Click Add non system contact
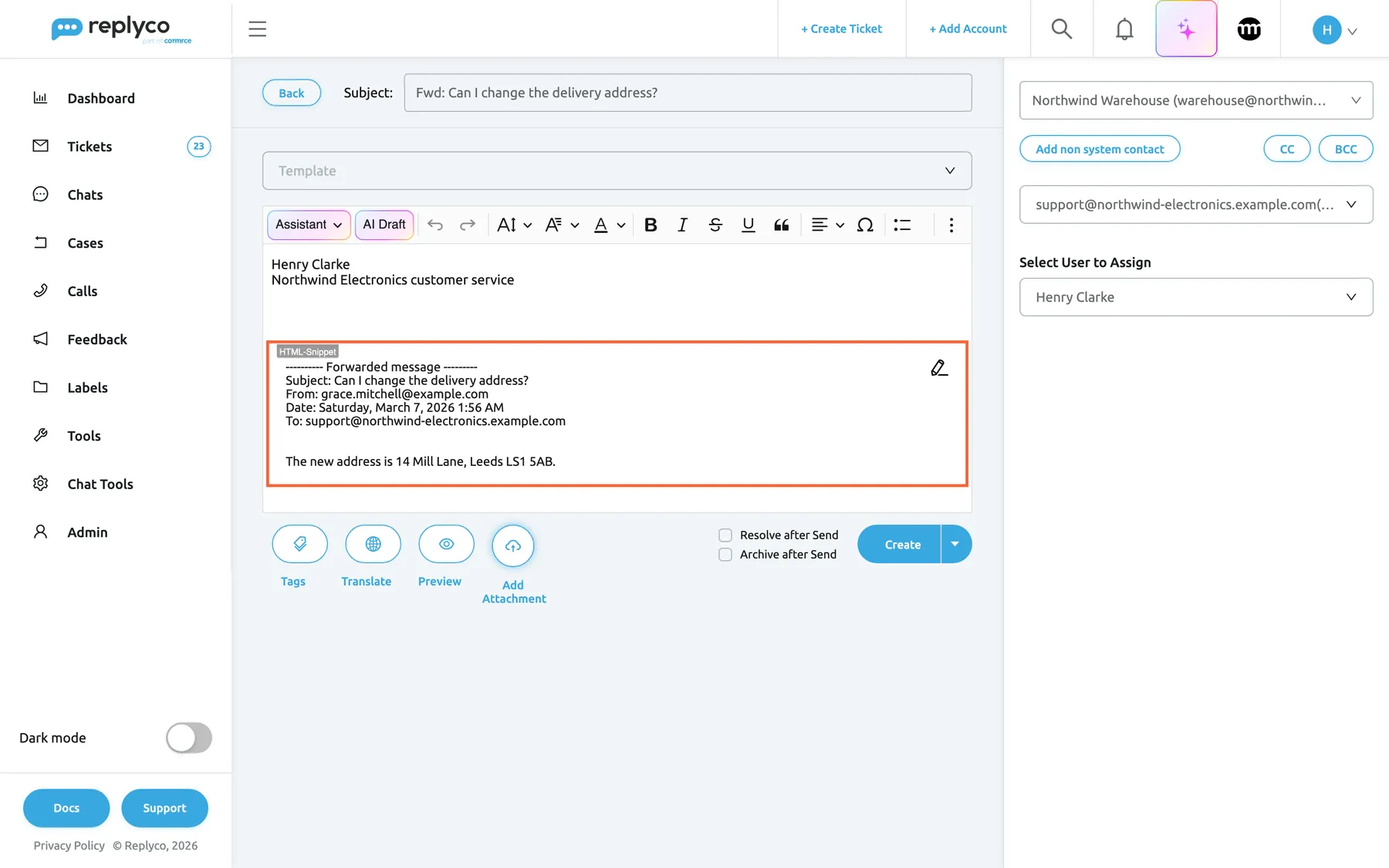 point(1100,149)
